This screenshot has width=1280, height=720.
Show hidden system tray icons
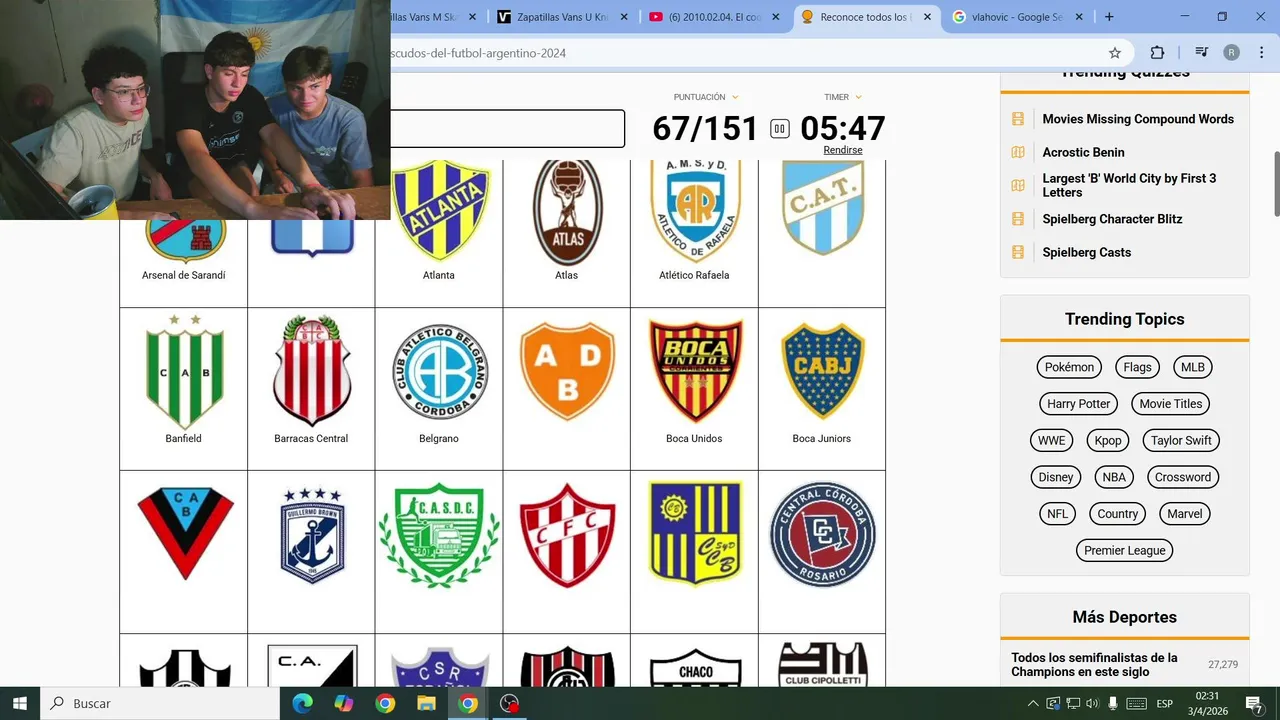pyautogui.click(x=1033, y=703)
